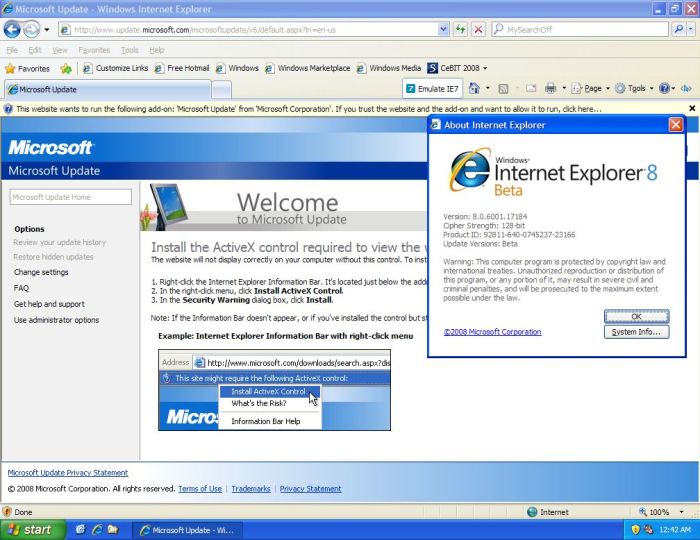Click the Add to Favorites Bar icon

[66, 68]
